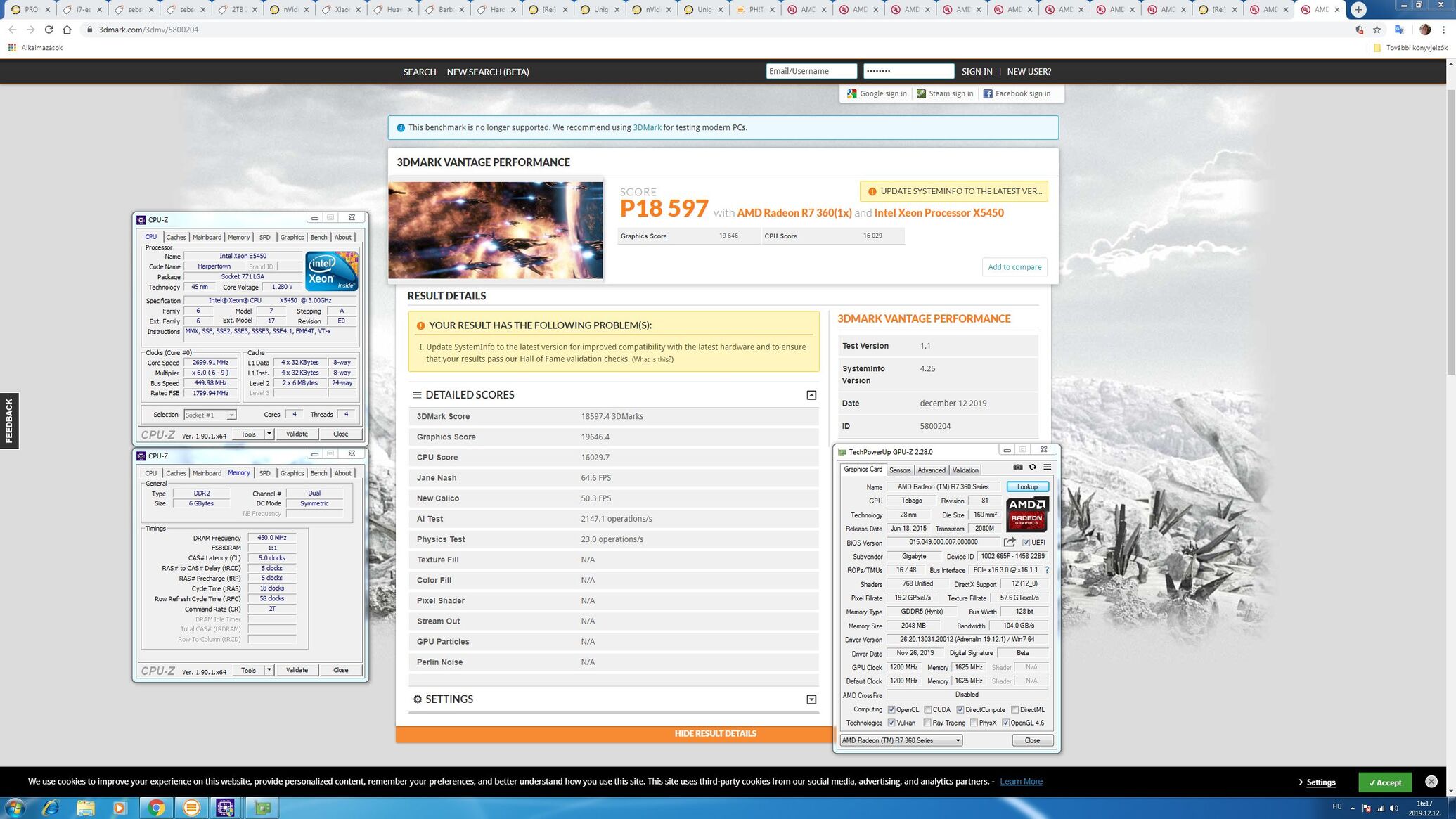1456x819 pixels.
Task: Toggle the OpenGL 4.6 checkbox
Action: click(1005, 723)
